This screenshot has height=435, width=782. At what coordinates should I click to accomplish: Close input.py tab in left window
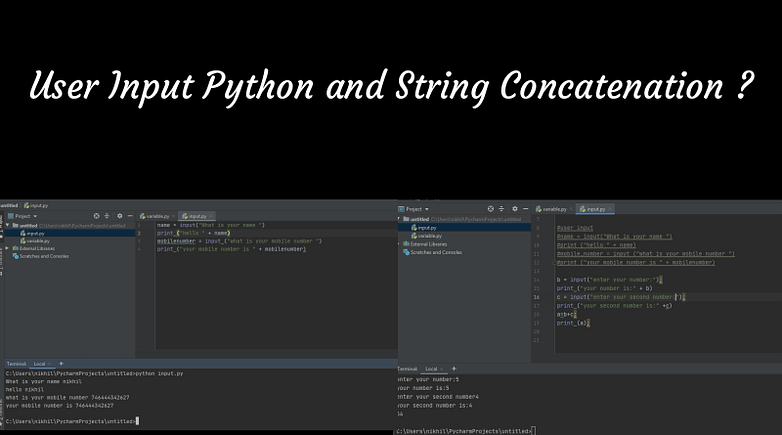tap(211, 216)
